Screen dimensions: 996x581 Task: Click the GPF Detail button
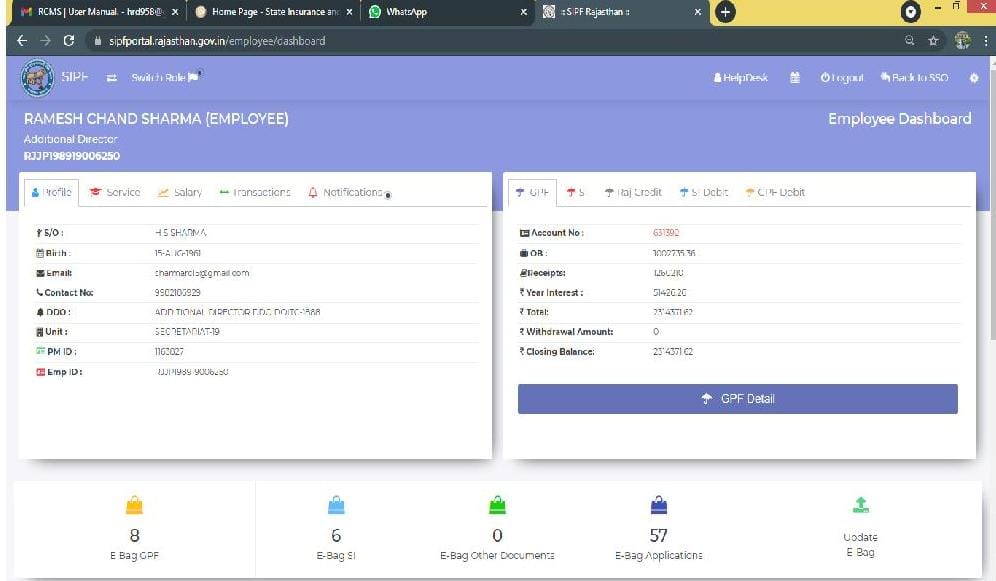click(737, 398)
